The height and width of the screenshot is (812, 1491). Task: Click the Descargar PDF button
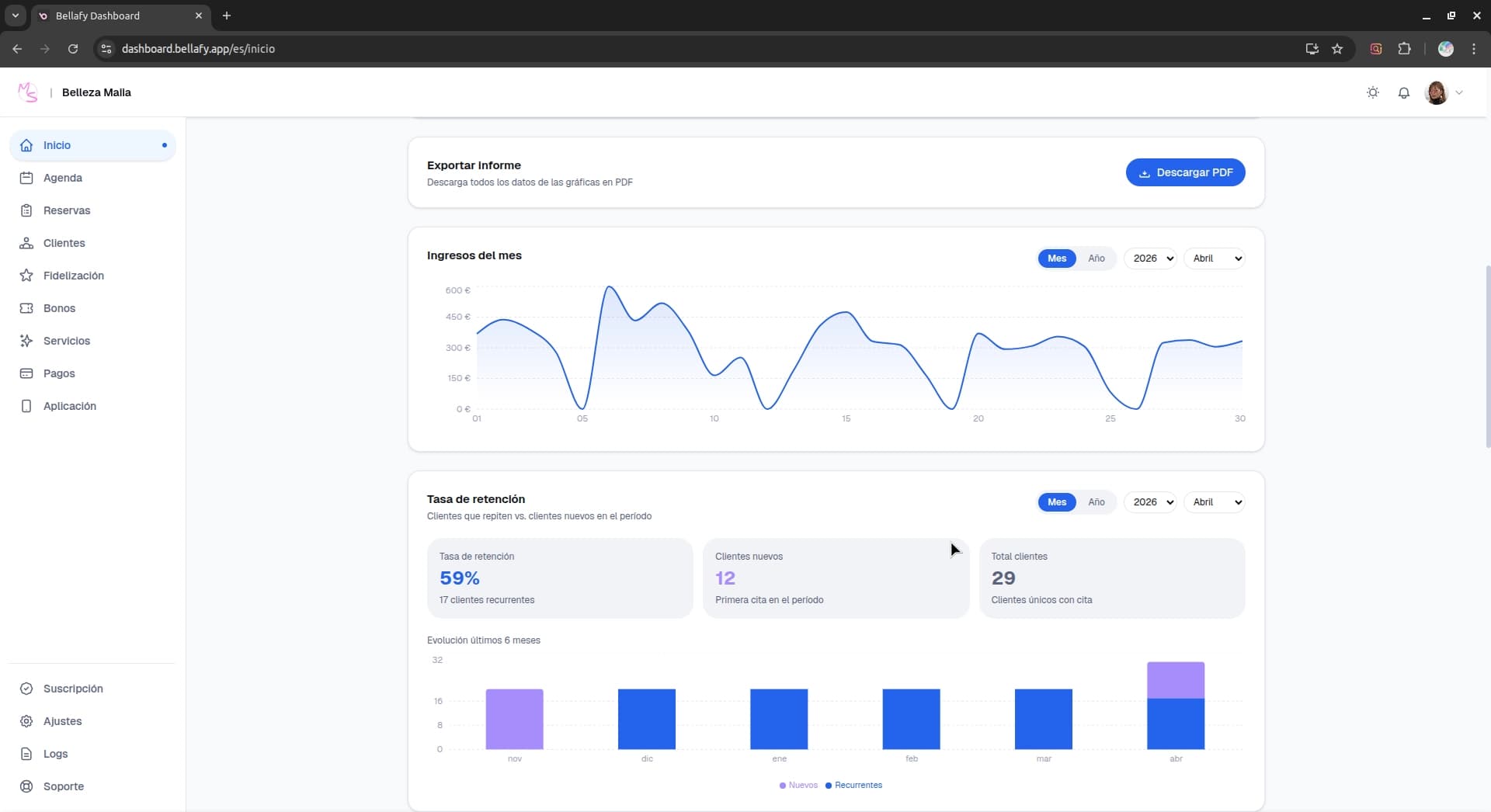(1185, 172)
